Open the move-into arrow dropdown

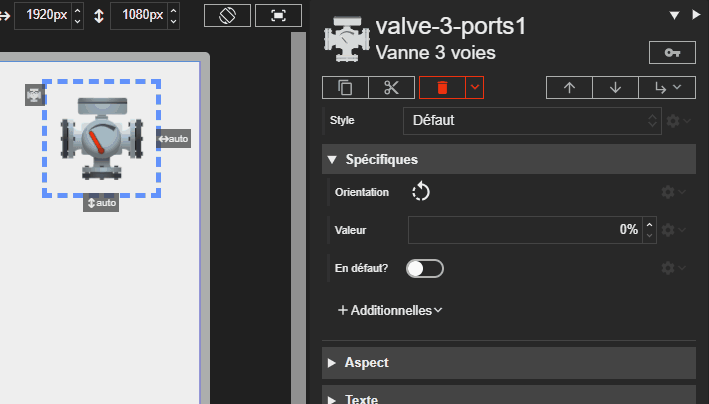667,87
